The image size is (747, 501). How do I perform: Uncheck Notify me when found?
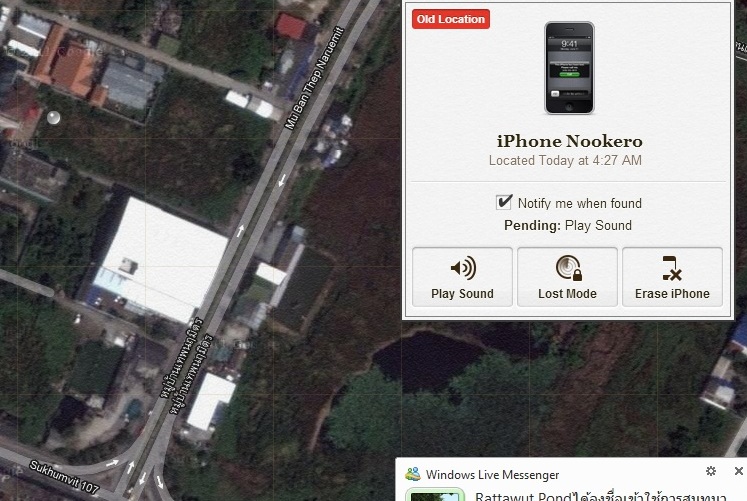[x=504, y=202]
